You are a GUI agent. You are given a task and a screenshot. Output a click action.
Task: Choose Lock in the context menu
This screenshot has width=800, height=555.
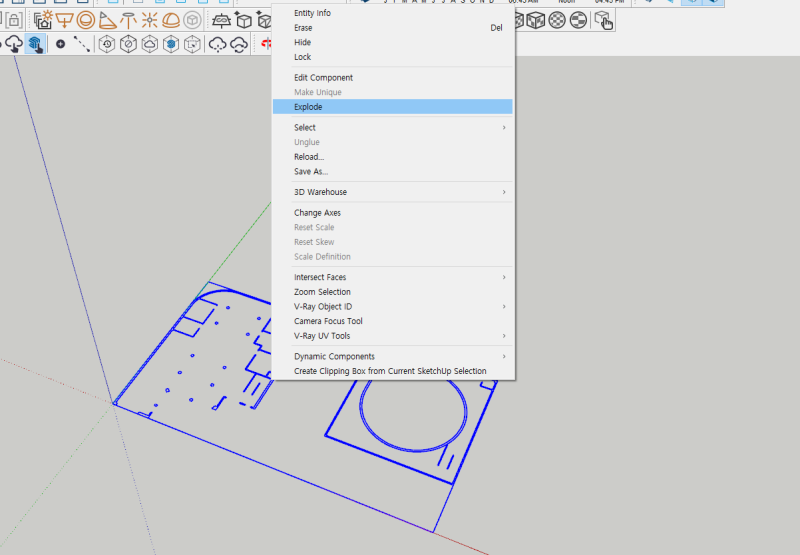392,57
